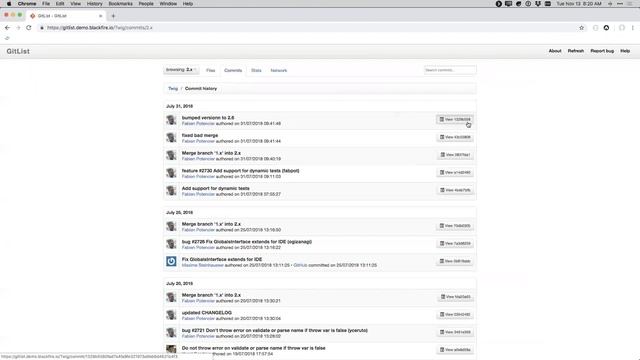Click the 'July 25, 2018' date heading
Screen dimensions: 640x360
[179, 213]
